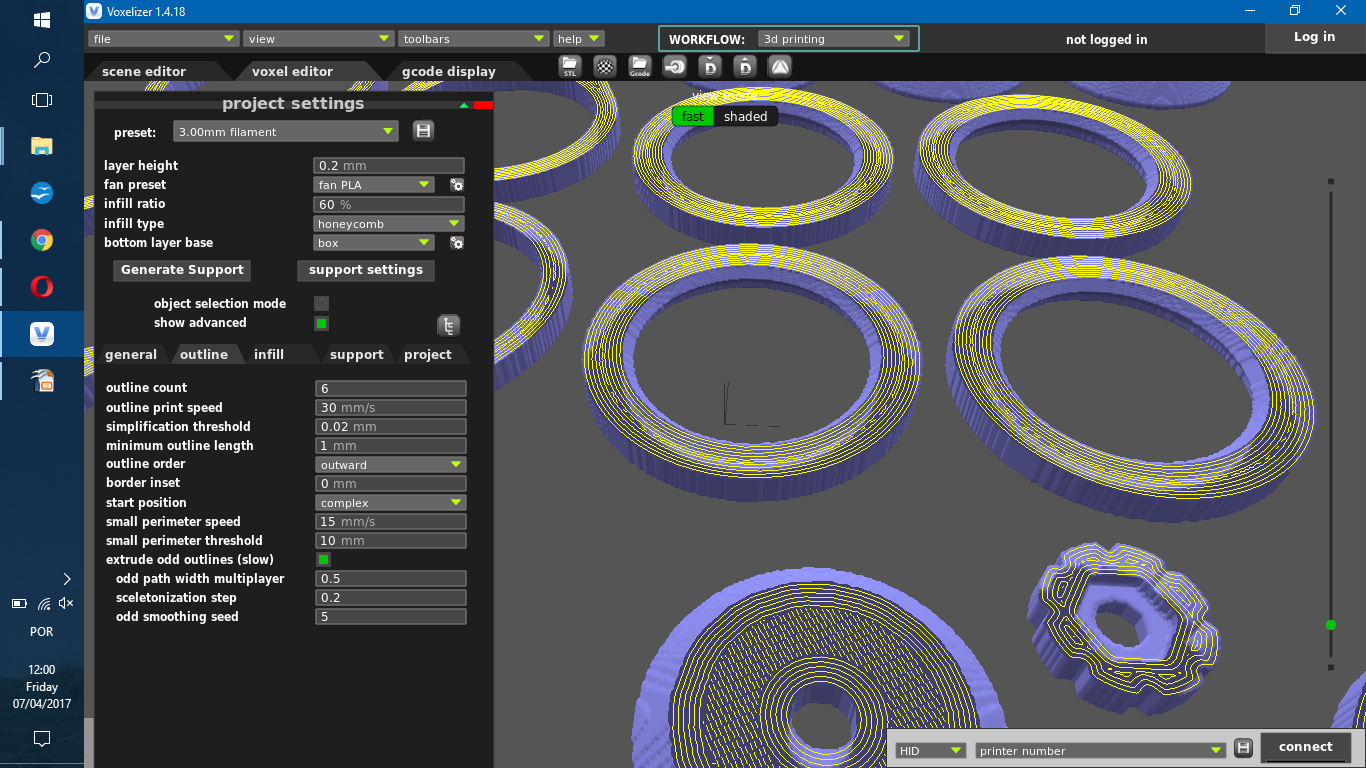Open the network Wi-Fi tray icon
Image resolution: width=1366 pixels, height=768 pixels.
point(43,603)
